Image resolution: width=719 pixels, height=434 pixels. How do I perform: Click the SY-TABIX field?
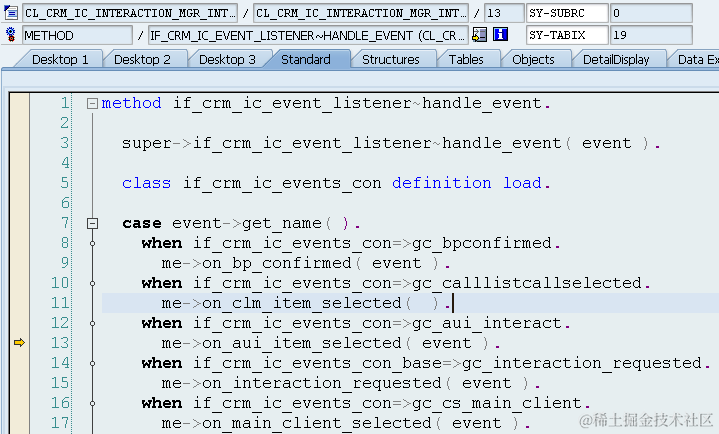tap(567, 35)
